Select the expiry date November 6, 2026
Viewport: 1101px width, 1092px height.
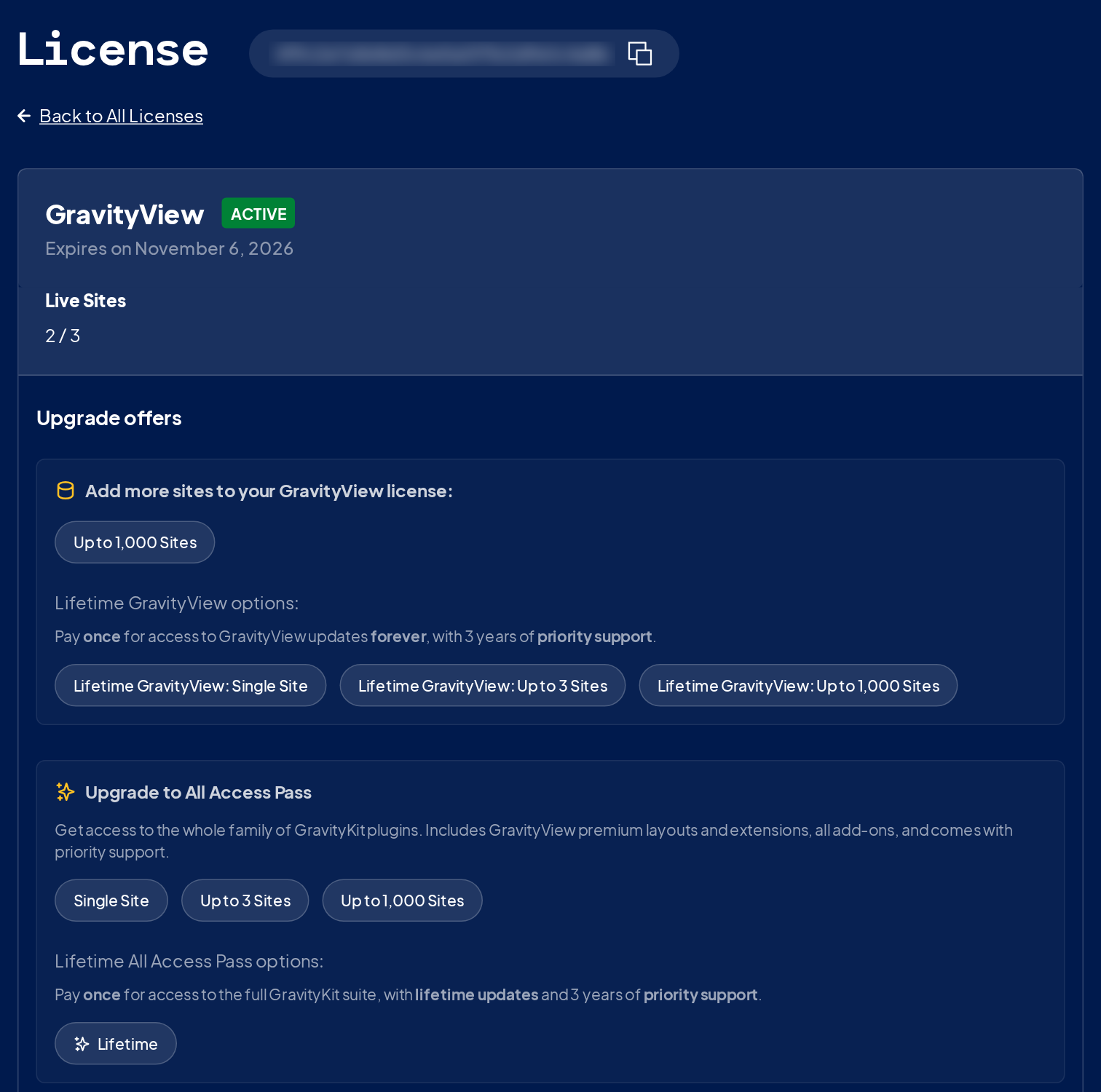pyautogui.click(x=214, y=248)
